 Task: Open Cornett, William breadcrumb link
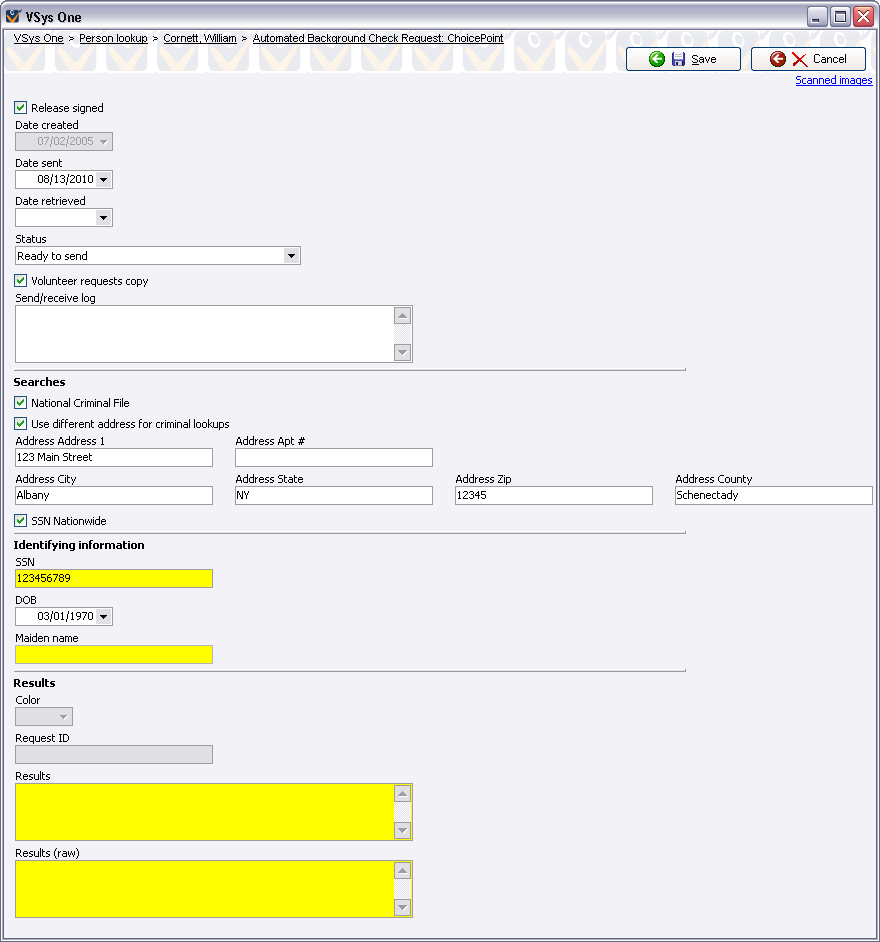200,38
